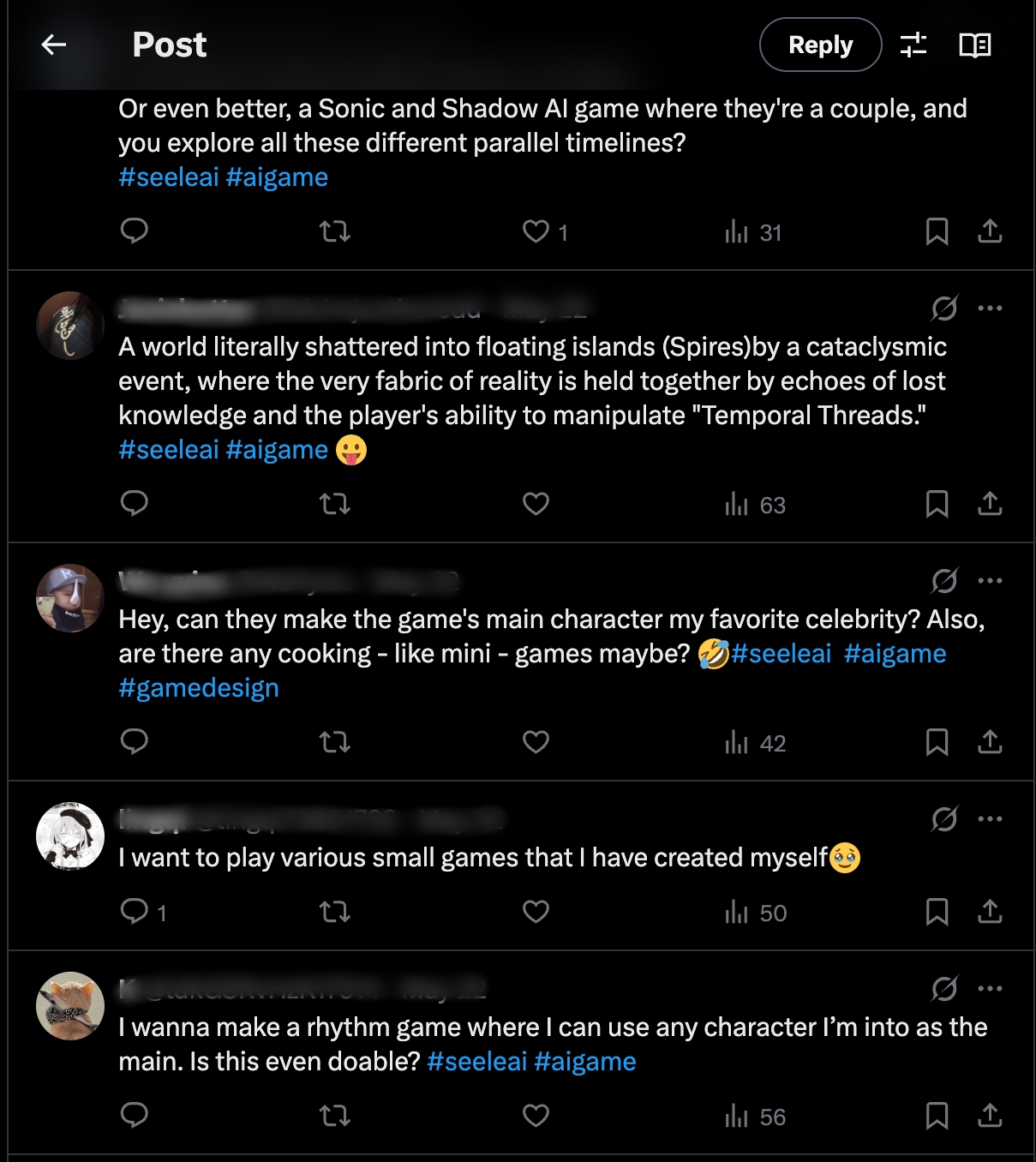Screen dimensions: 1036x1162
Task: View analytics of rhythm game post
Action: click(755, 1116)
